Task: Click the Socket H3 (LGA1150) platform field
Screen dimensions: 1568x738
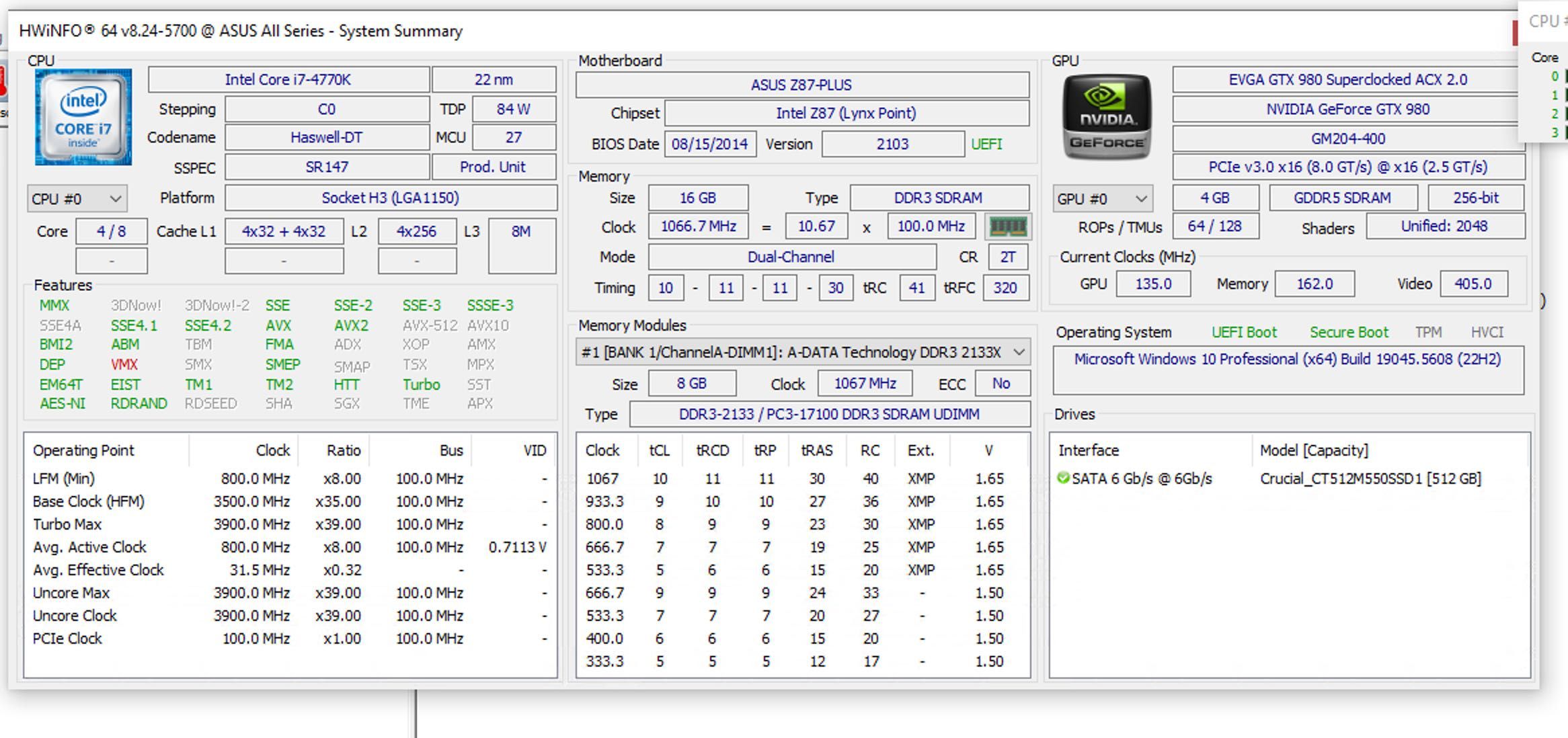Action: pyautogui.click(x=391, y=198)
